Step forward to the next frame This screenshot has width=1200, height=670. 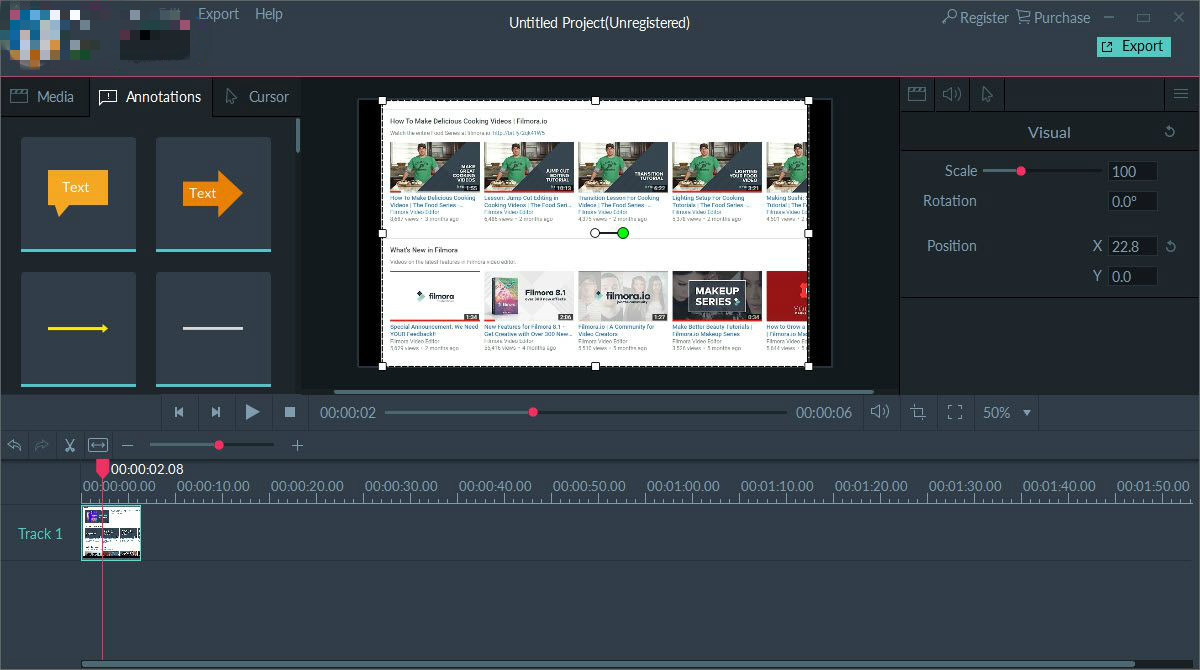point(215,412)
